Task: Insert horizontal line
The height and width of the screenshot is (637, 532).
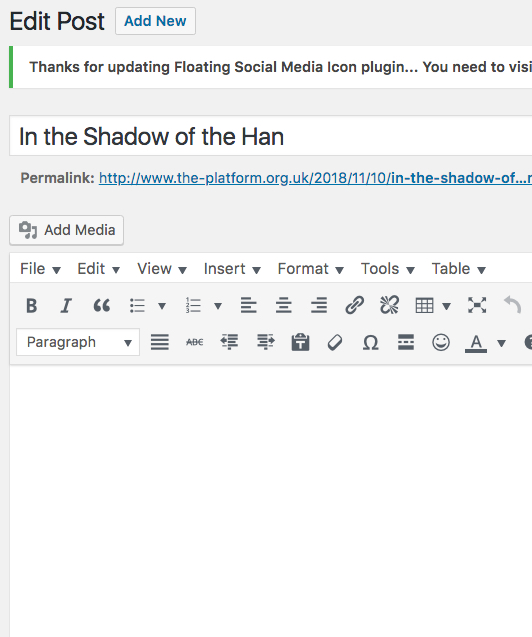Action: click(x=406, y=342)
